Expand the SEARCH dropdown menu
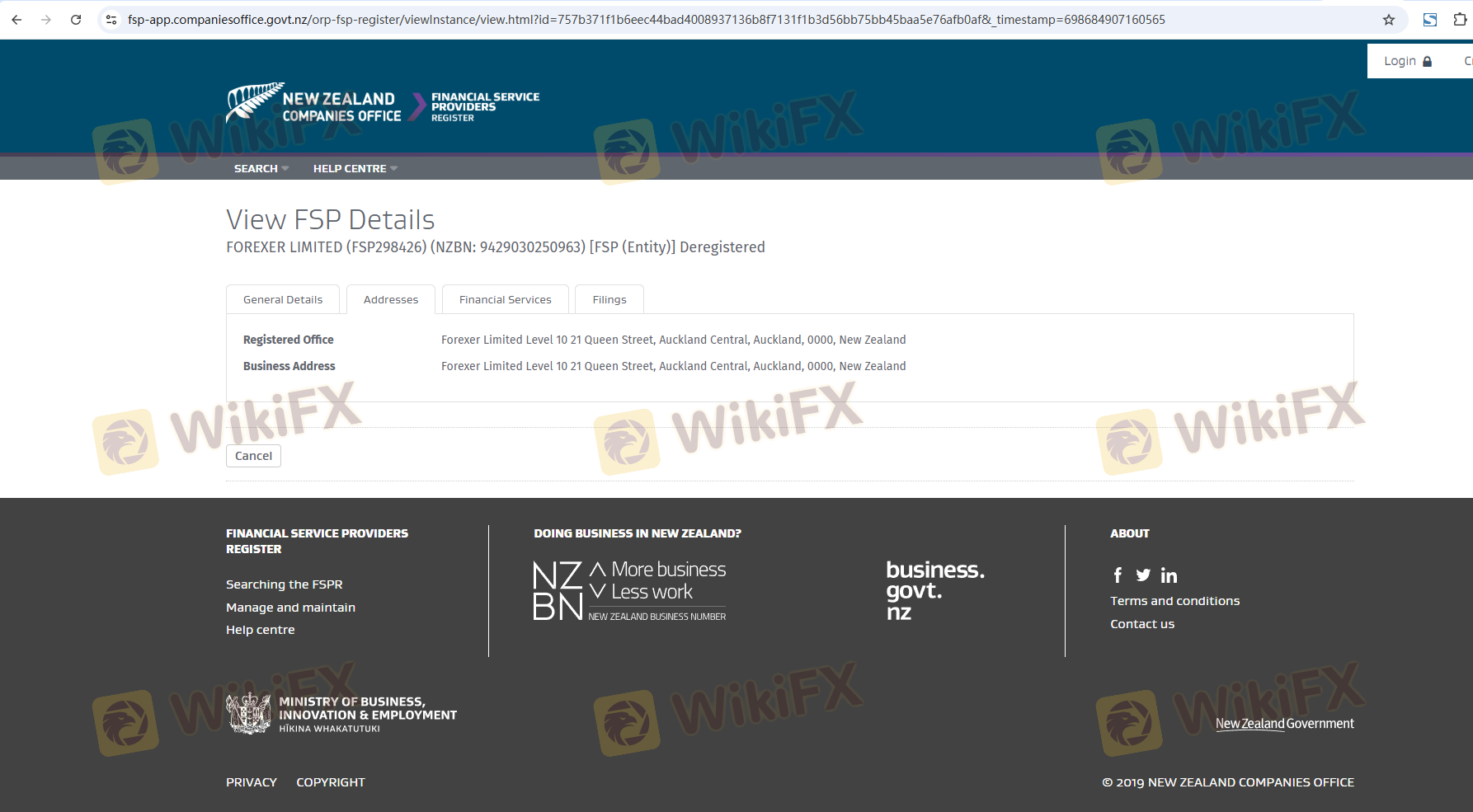This screenshot has width=1473, height=812. tap(261, 169)
